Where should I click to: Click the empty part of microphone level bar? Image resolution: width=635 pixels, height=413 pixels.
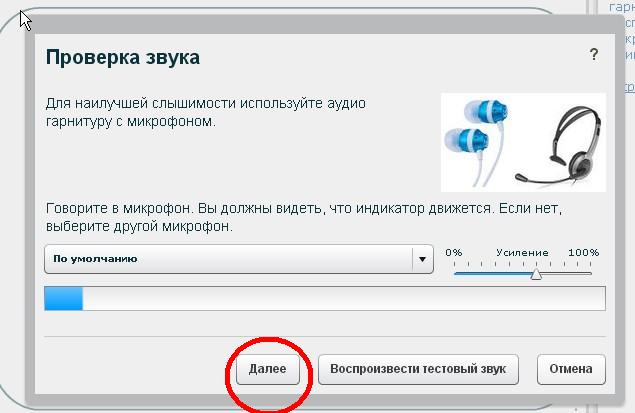[340, 299]
